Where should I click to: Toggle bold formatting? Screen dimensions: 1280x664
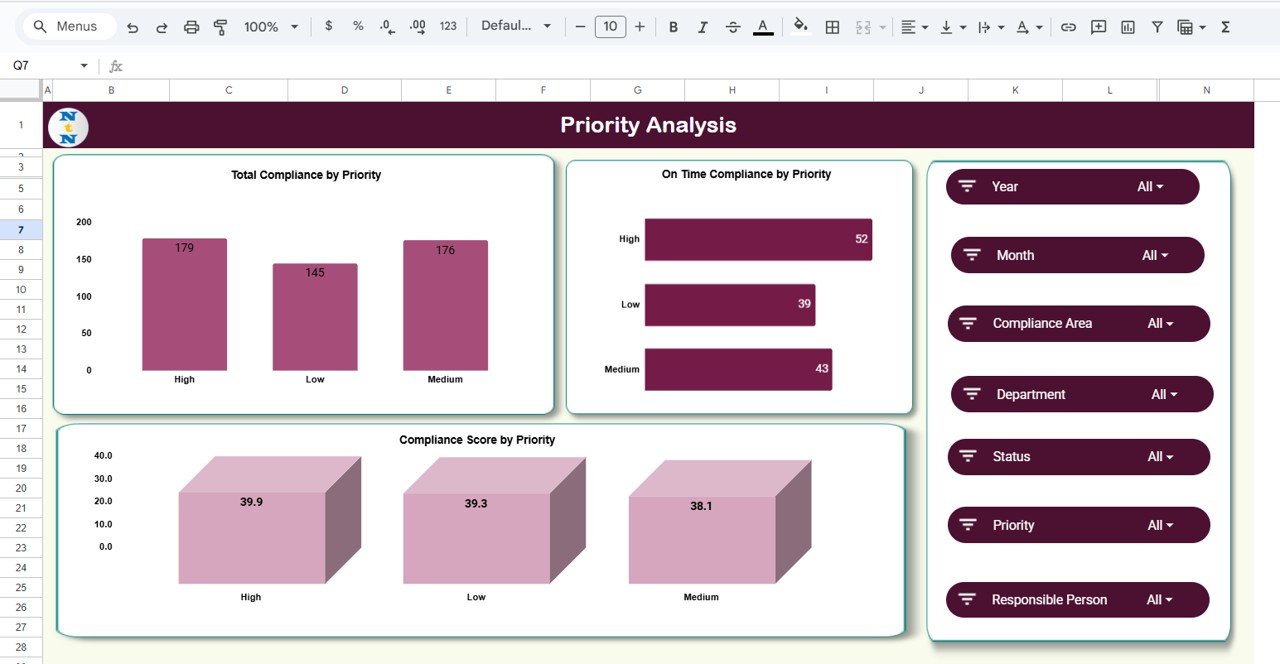673,27
